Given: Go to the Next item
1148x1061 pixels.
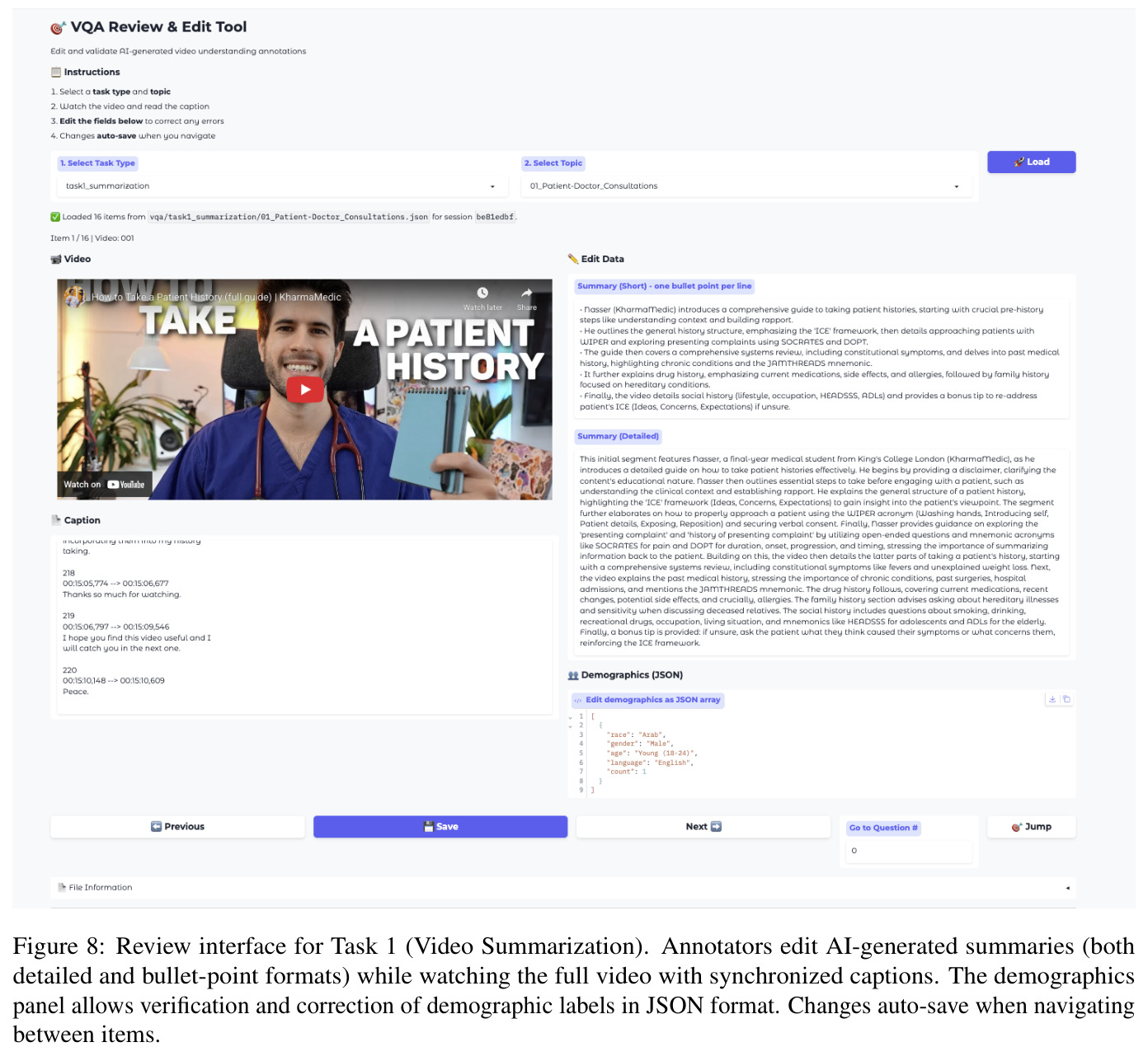Looking at the screenshot, I should click(703, 827).
